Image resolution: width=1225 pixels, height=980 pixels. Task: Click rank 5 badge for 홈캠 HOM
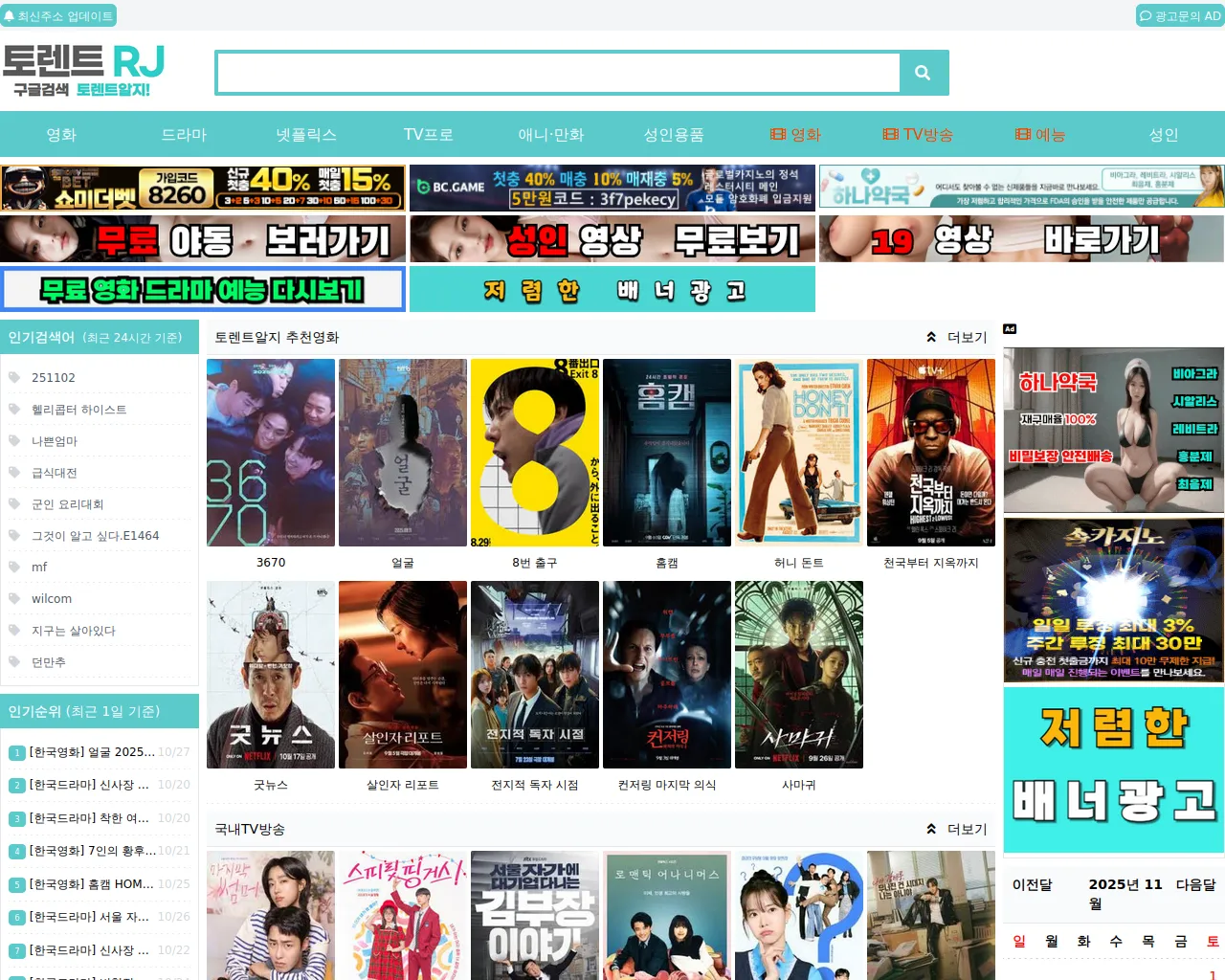pyautogui.click(x=17, y=885)
